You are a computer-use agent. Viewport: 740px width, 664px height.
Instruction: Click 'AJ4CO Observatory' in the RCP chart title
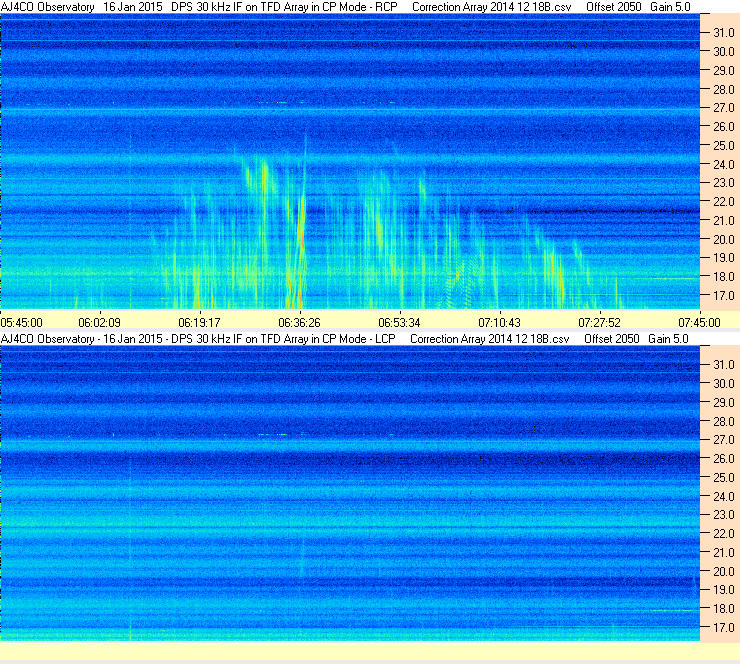pyautogui.click(x=48, y=8)
